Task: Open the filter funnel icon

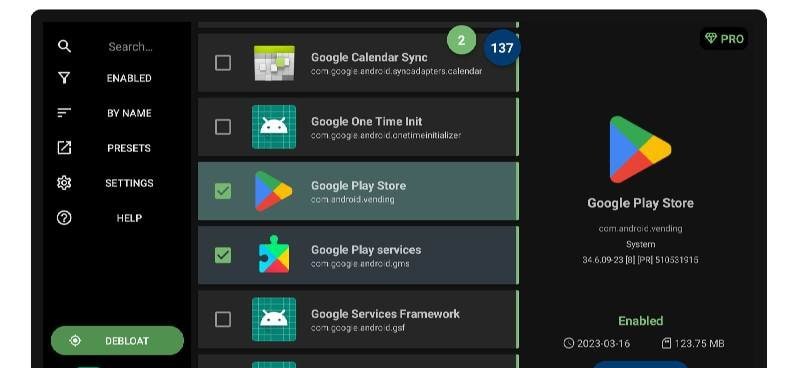Action: 64,78
